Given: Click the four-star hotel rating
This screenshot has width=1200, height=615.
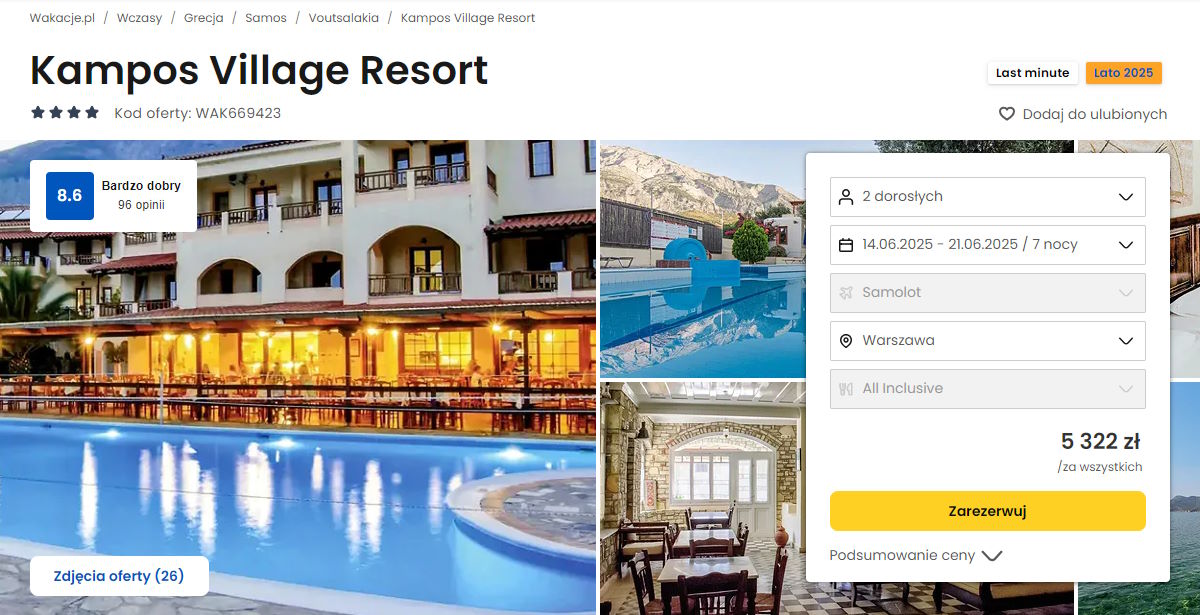Looking at the screenshot, I should point(65,113).
